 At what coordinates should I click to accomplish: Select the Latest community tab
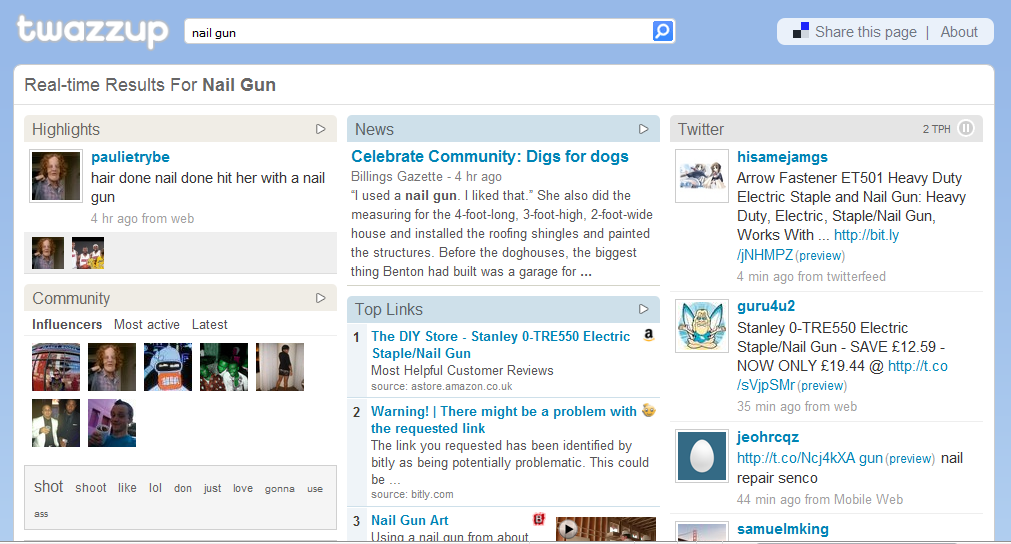click(209, 325)
